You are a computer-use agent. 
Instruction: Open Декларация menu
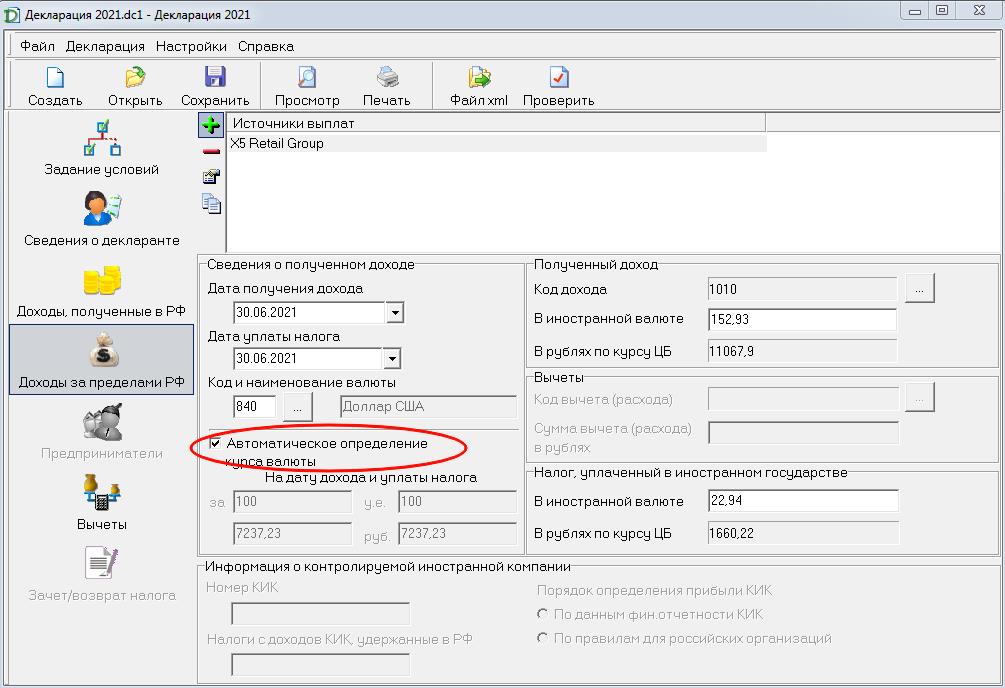(x=105, y=46)
